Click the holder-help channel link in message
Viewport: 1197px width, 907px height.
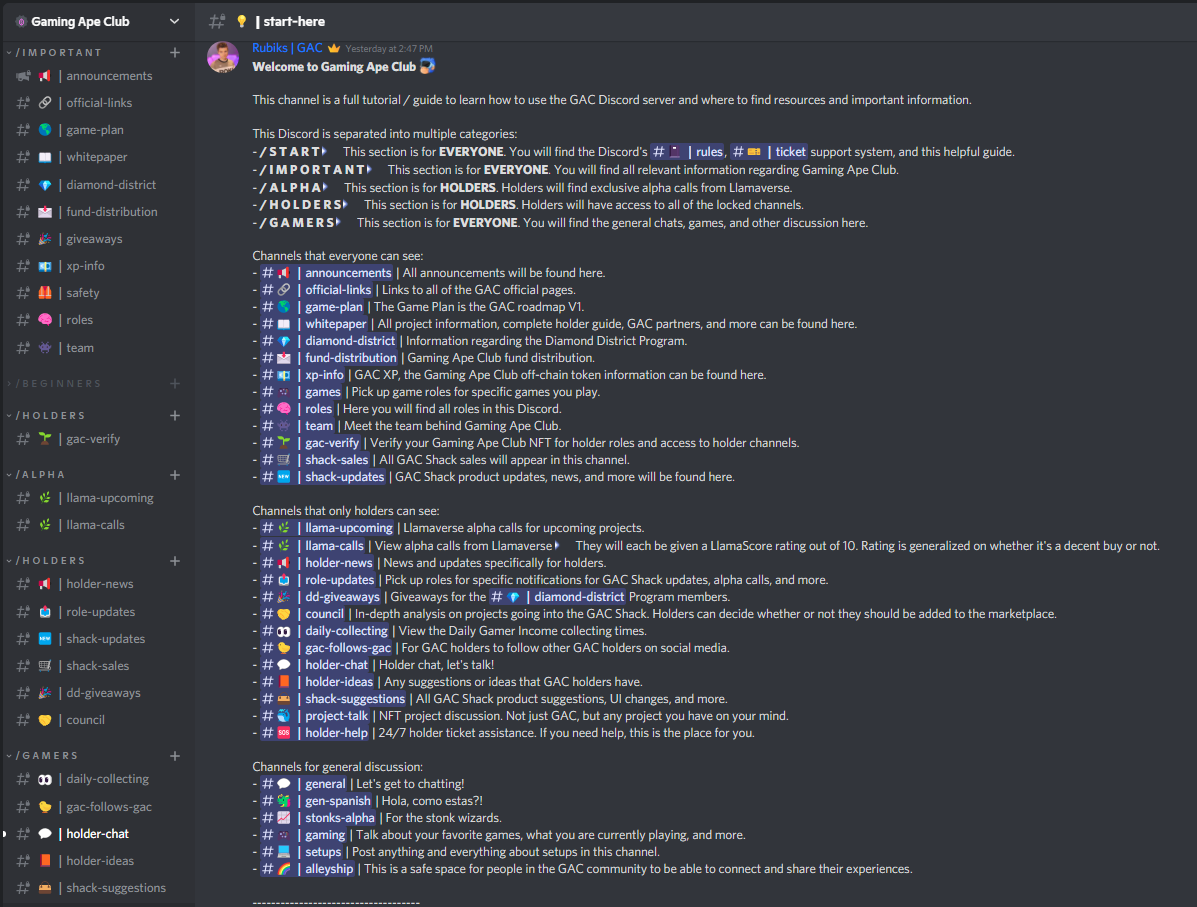coord(315,733)
